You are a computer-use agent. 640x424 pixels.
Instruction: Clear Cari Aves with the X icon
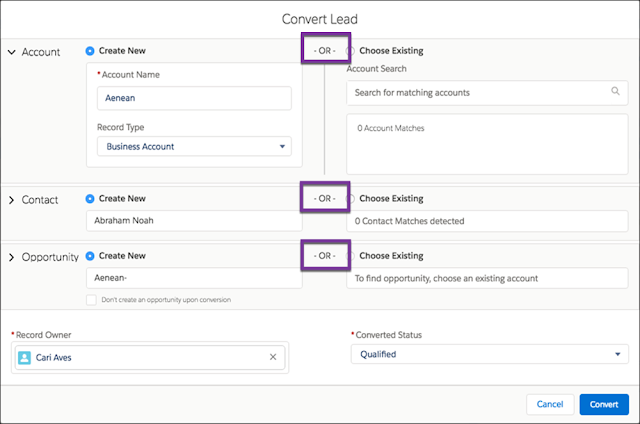point(273,357)
